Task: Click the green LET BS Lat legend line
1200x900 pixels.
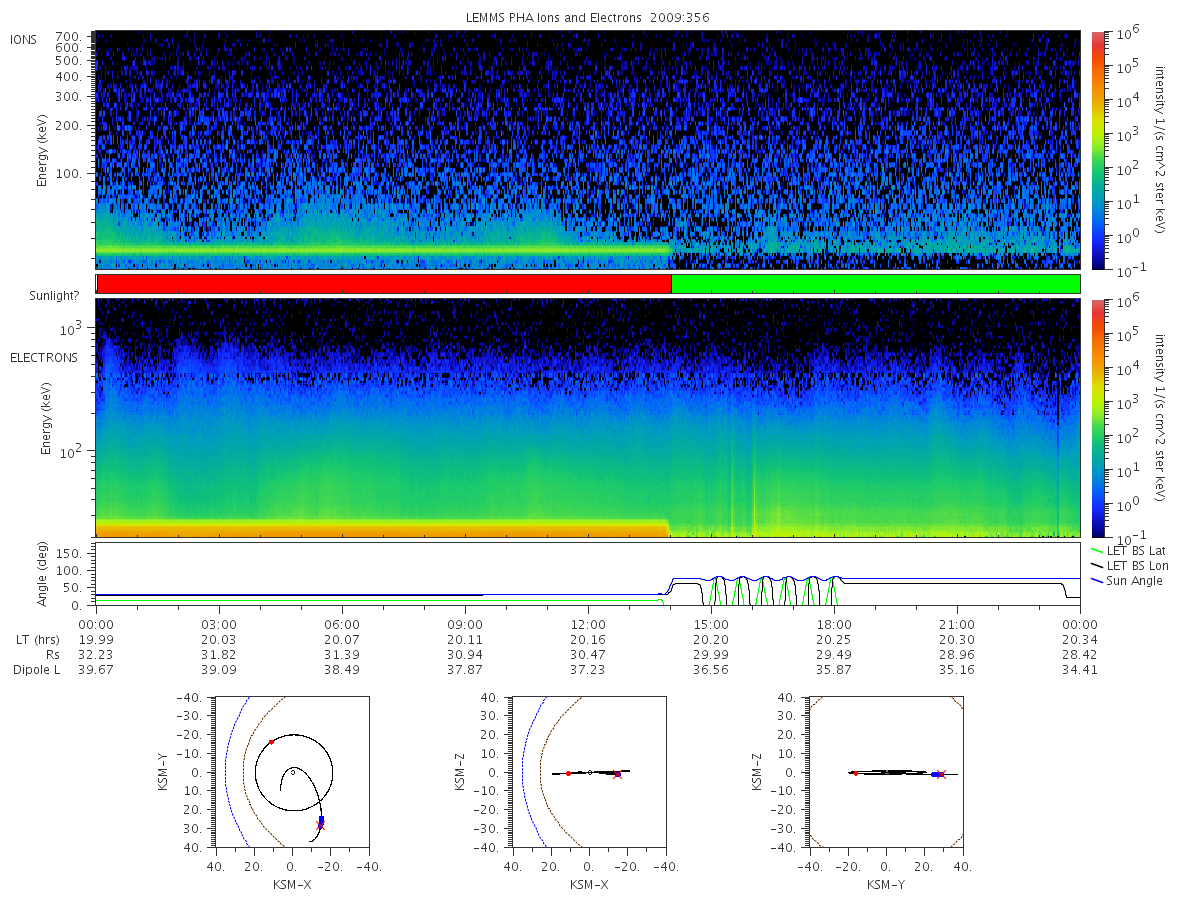Action: pyautogui.click(x=1097, y=550)
